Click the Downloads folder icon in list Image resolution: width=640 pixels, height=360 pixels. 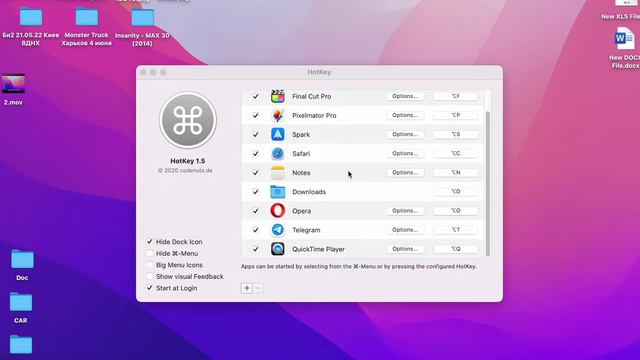[278, 192]
